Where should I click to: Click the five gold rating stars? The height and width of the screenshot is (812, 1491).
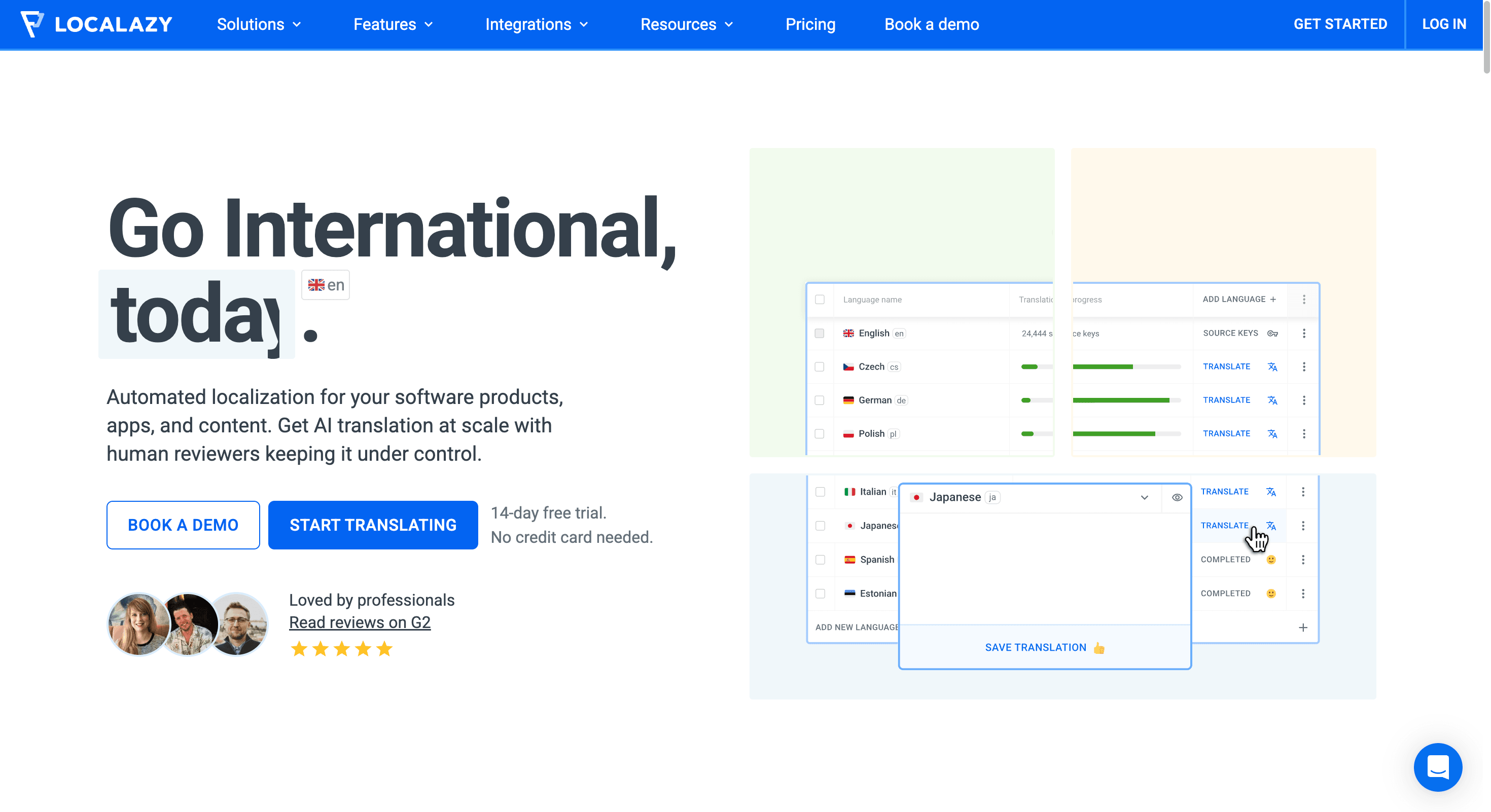pos(341,649)
